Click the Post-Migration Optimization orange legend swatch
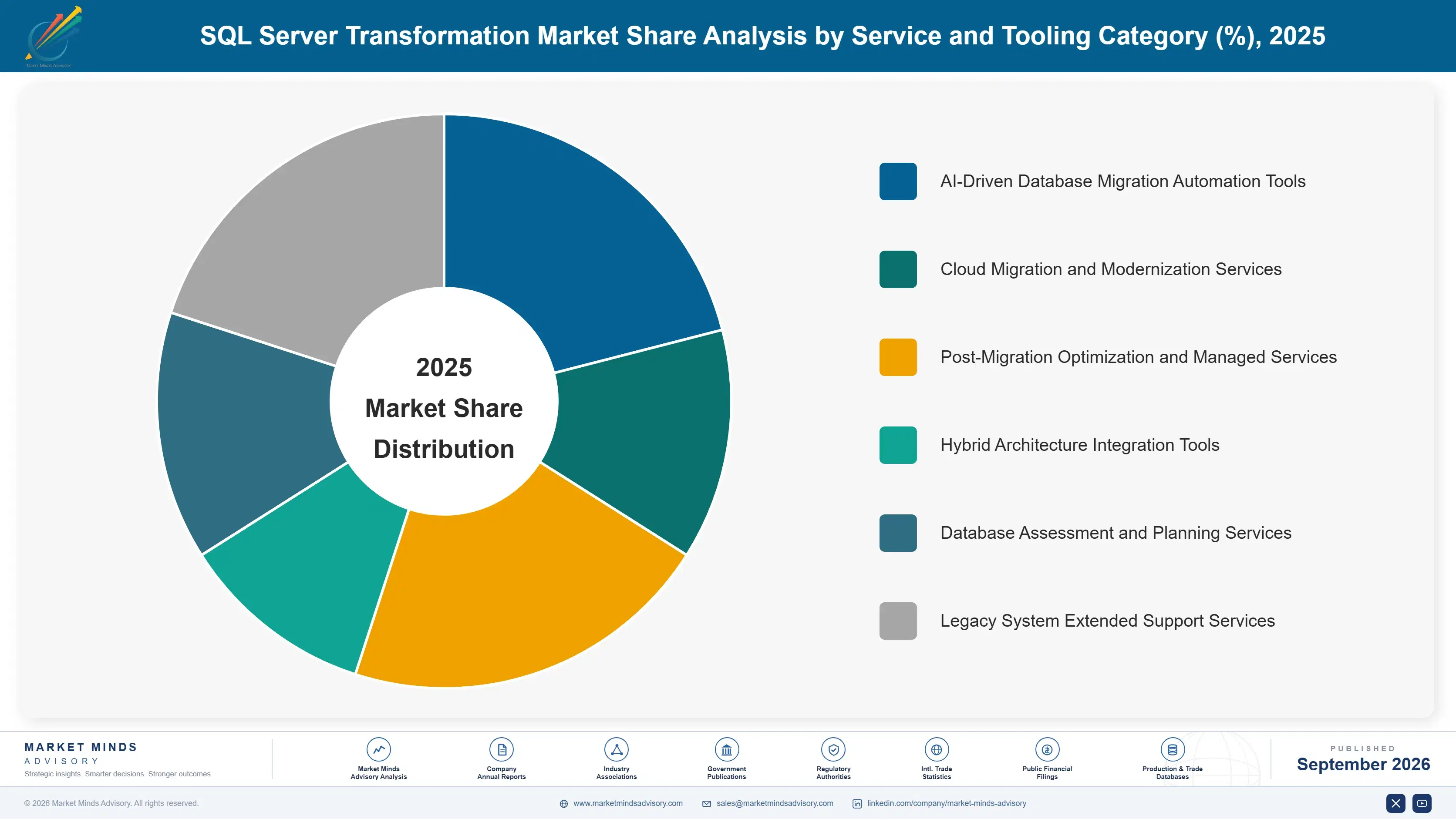Image resolution: width=1456 pixels, height=819 pixels. [898, 357]
